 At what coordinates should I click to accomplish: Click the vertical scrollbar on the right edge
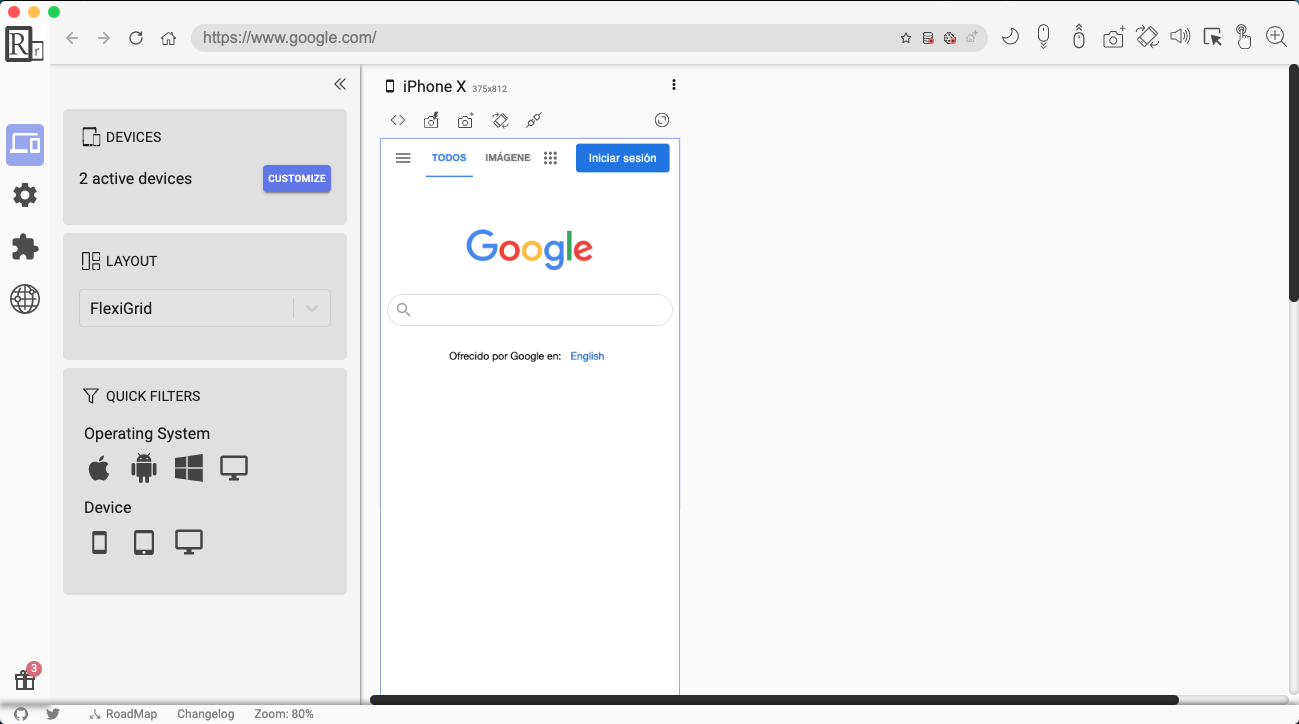tap(1293, 183)
